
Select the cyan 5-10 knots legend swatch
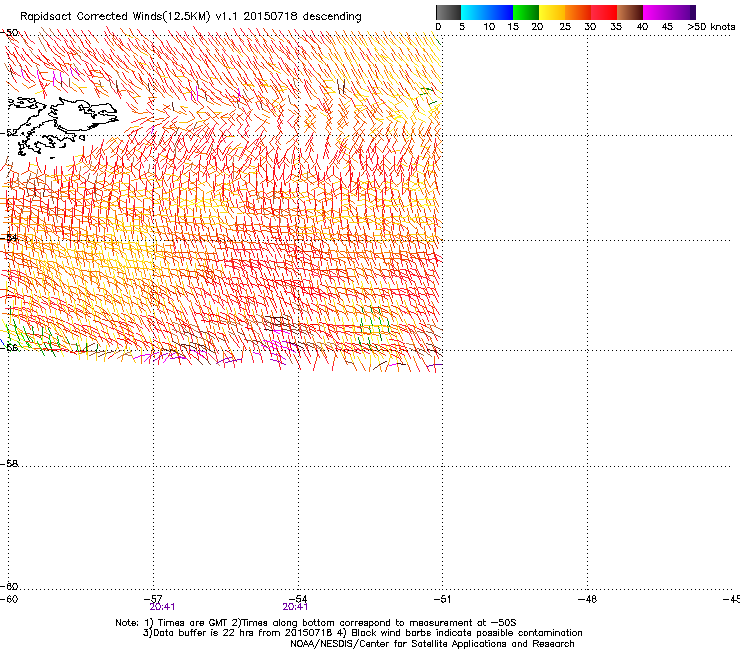pyautogui.click(x=474, y=12)
